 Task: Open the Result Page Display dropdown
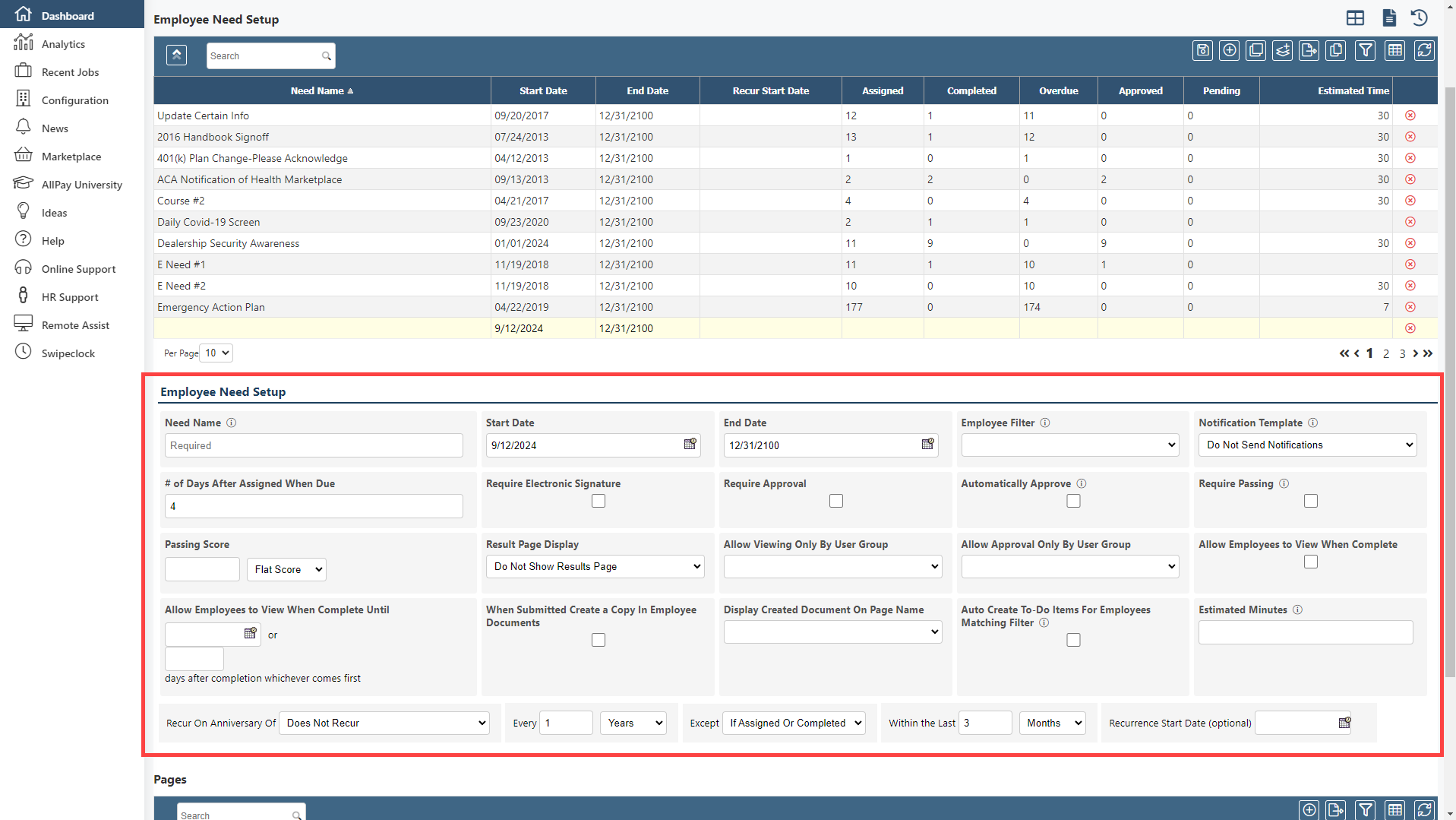(595, 567)
